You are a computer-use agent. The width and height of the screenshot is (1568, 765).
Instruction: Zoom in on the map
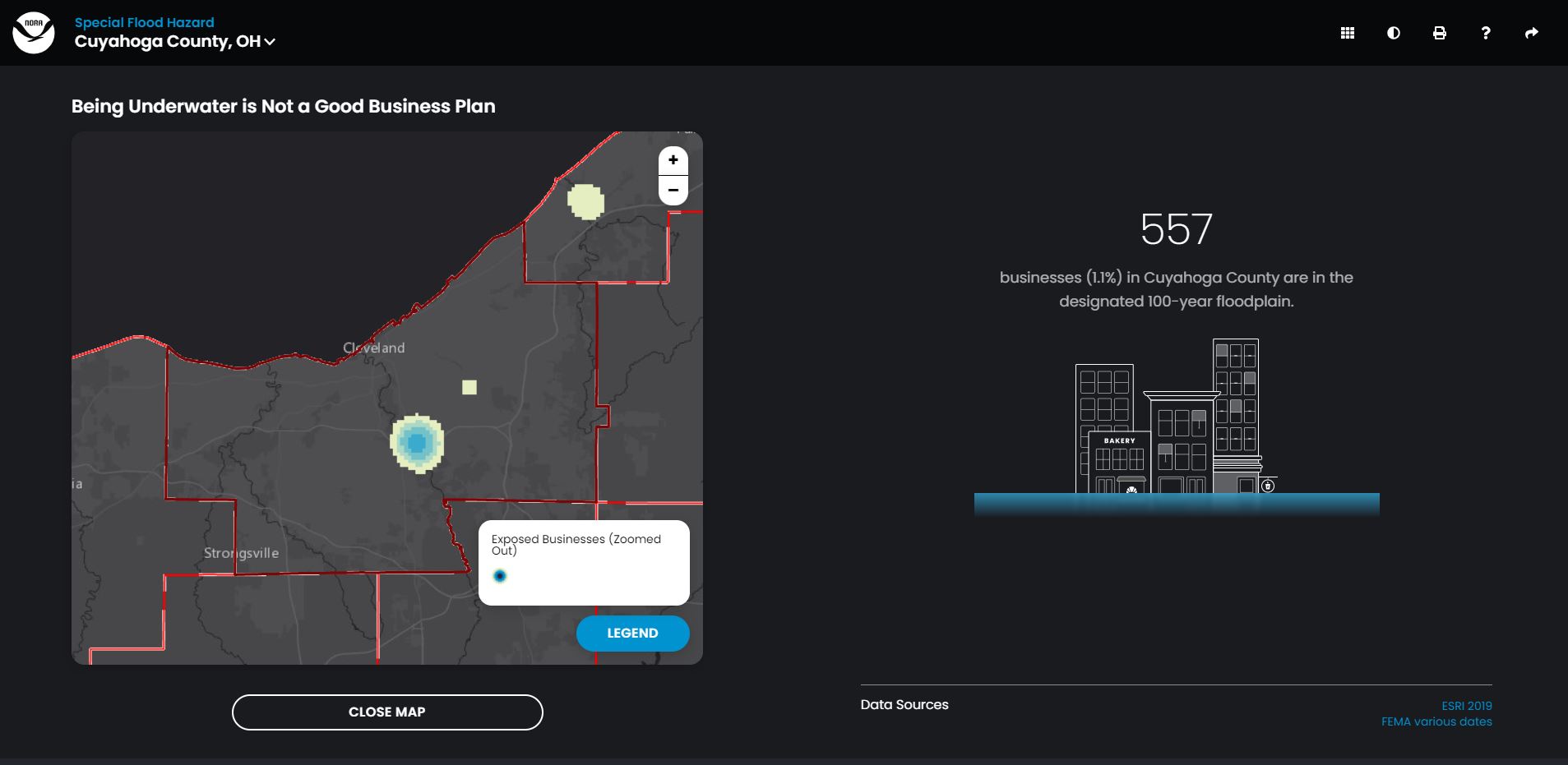click(673, 160)
